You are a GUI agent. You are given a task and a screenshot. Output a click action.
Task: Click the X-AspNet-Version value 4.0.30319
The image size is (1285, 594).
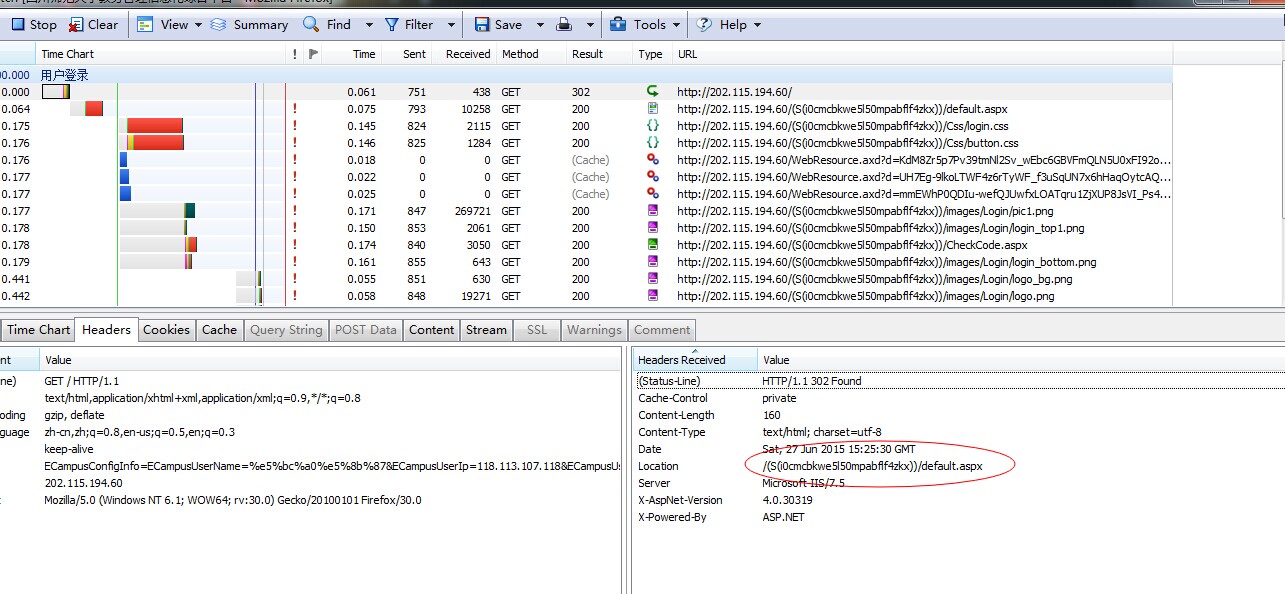point(787,500)
